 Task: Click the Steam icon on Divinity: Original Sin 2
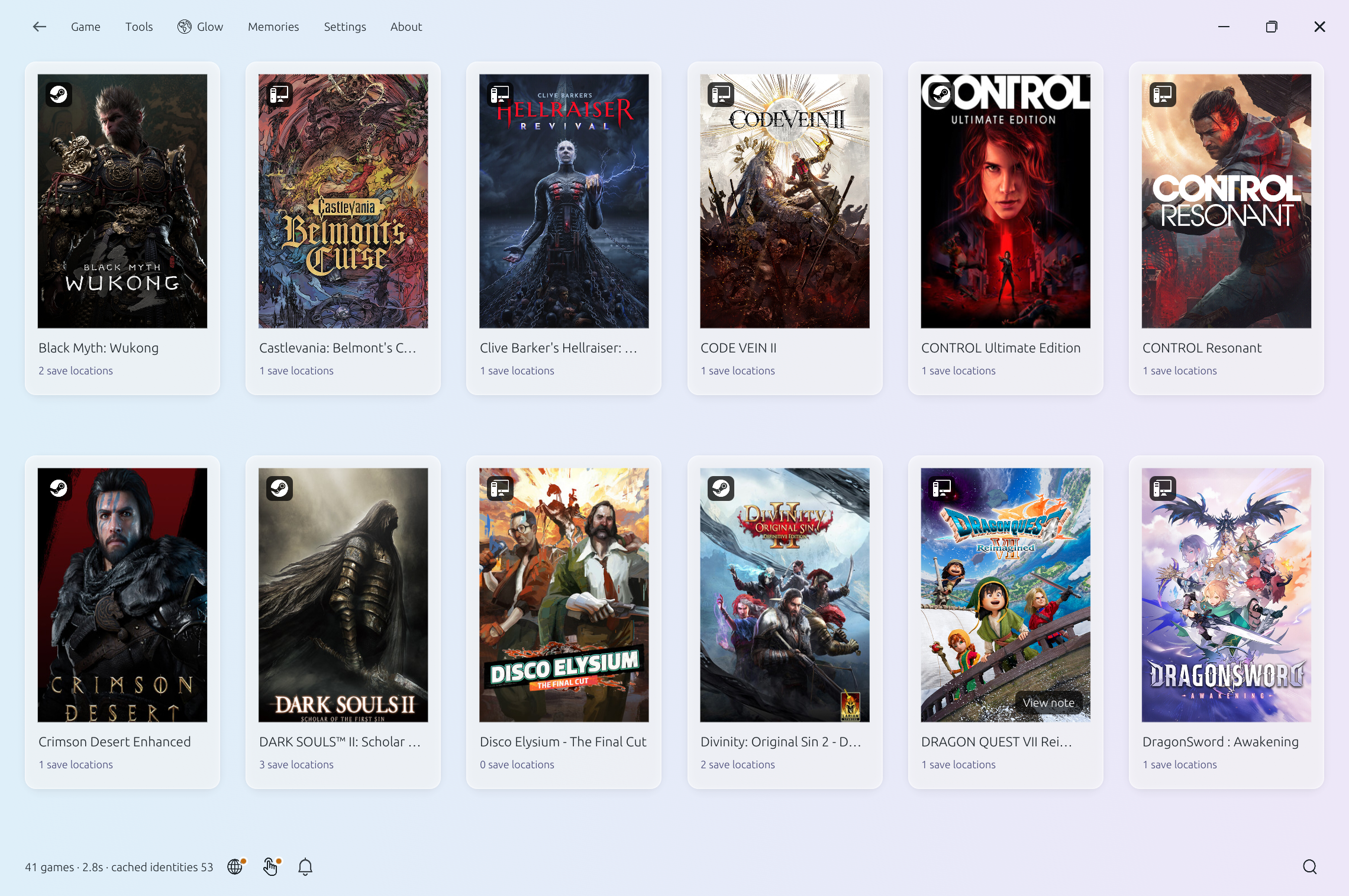[721, 488]
